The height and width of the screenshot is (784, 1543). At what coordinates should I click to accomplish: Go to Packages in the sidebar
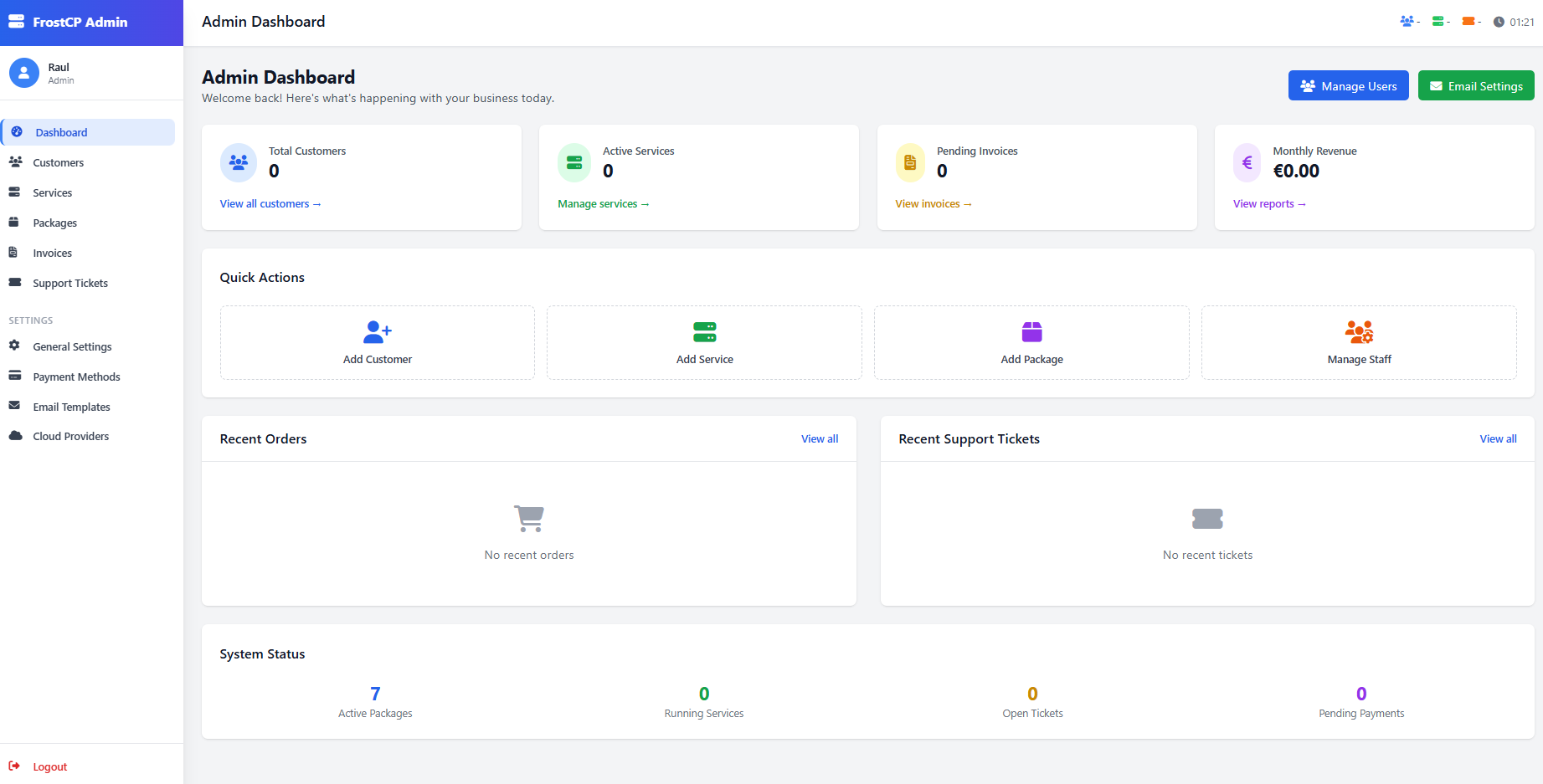pos(89,223)
